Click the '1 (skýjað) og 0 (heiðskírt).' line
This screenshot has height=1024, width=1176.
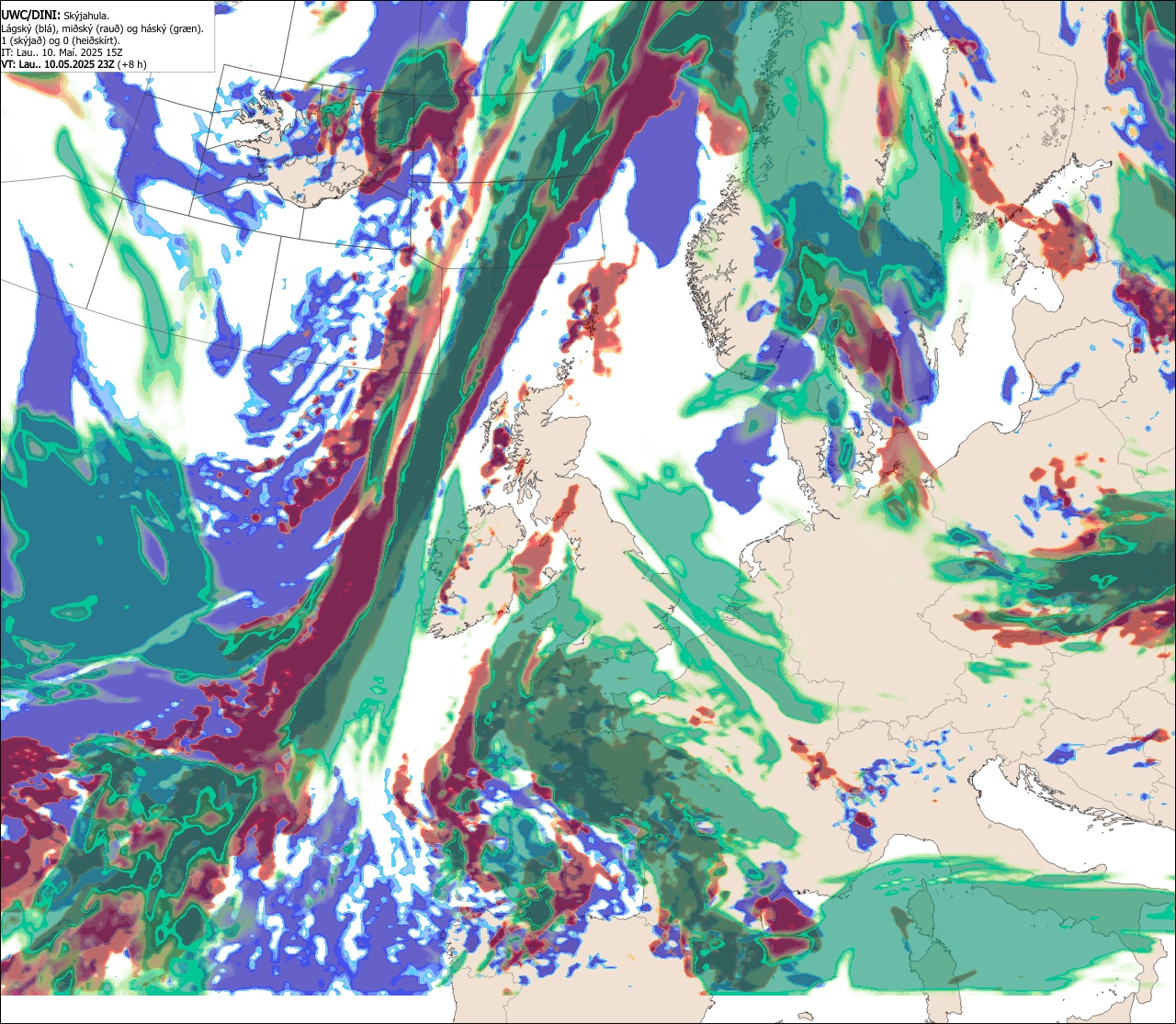tap(61, 40)
